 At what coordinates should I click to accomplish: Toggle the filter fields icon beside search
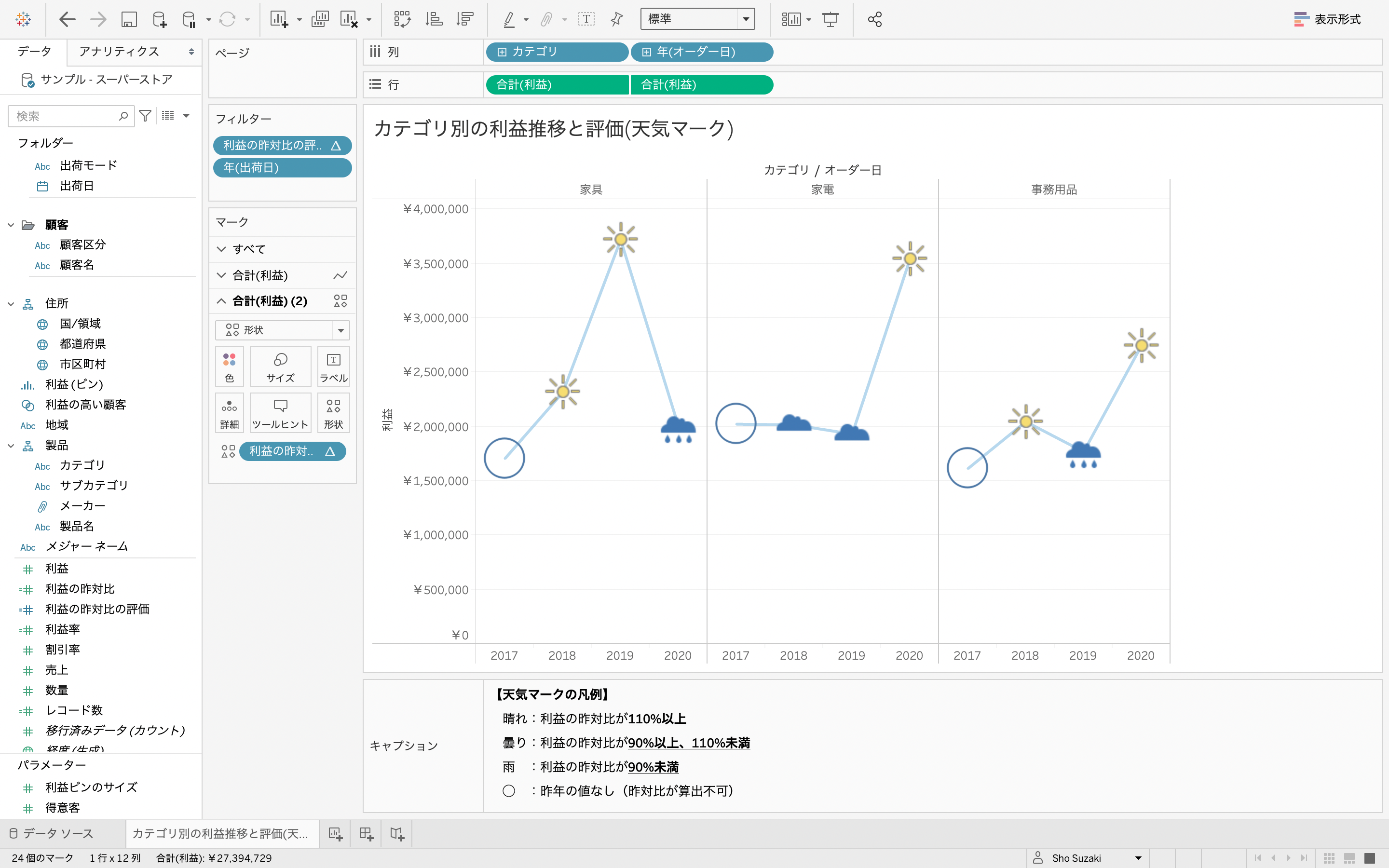click(145, 116)
